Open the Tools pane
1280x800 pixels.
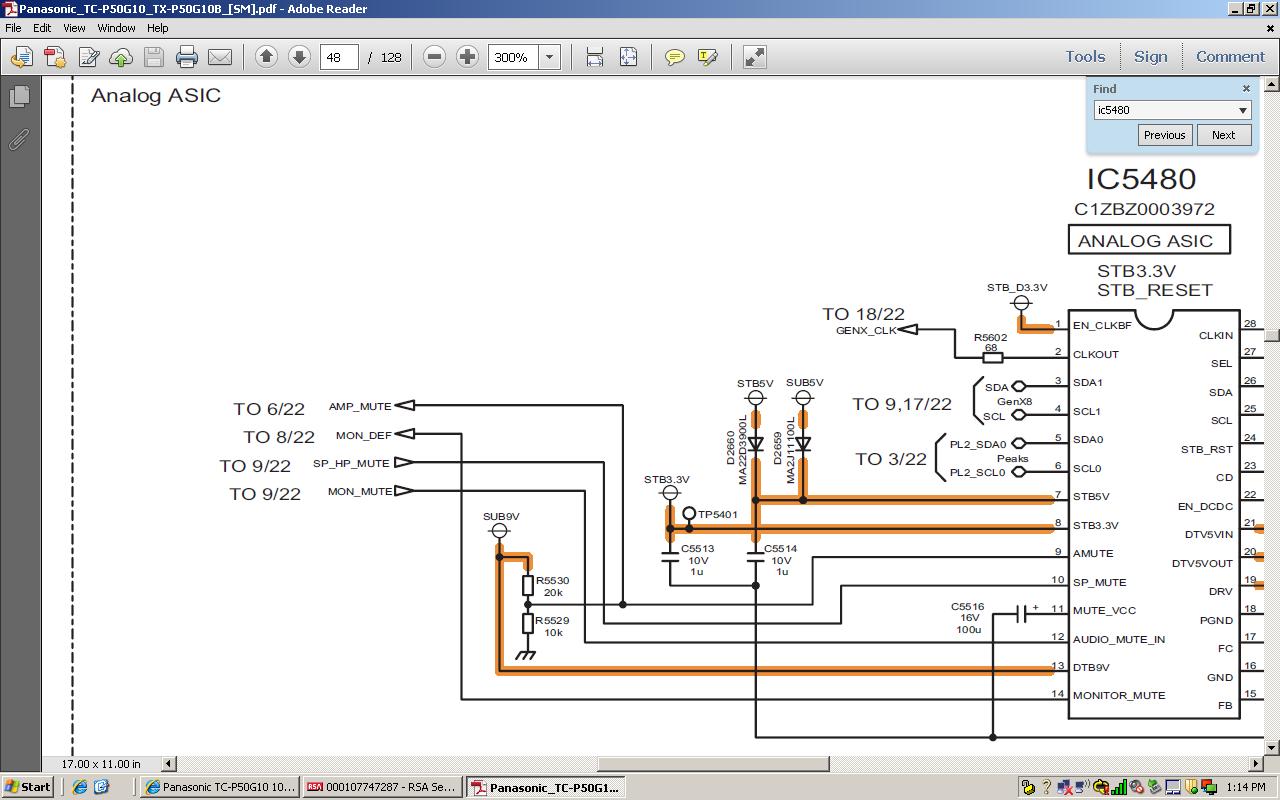(x=1084, y=57)
